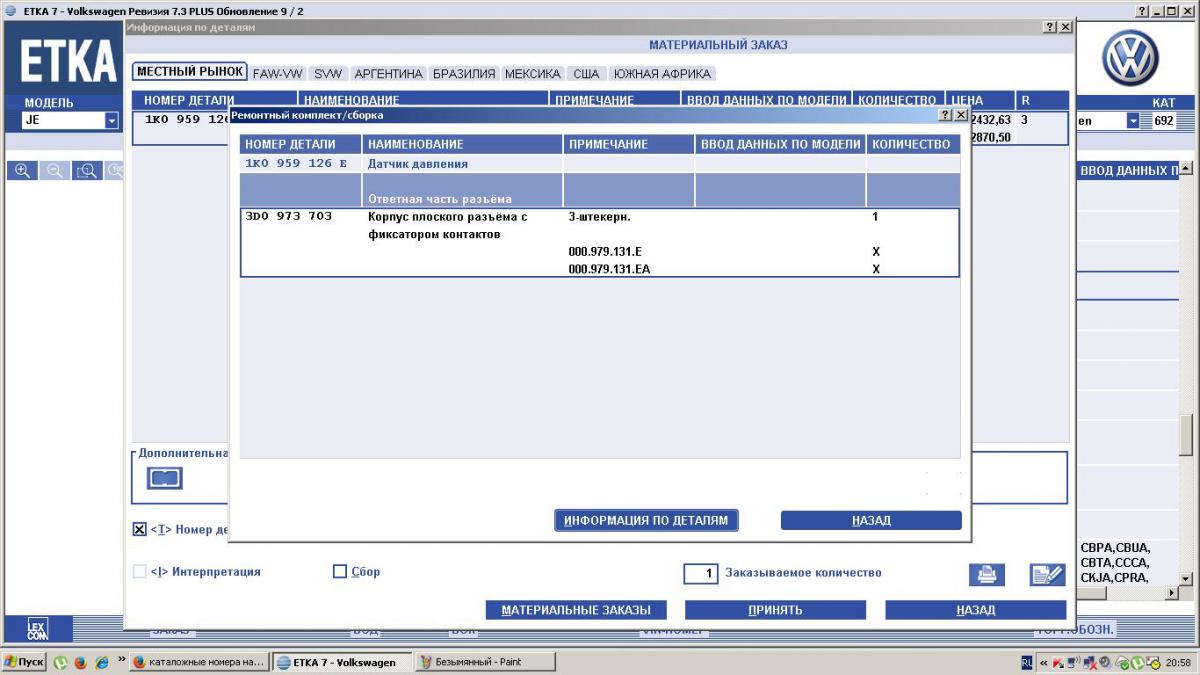The width and height of the screenshot is (1200, 675).
Task: Click the Volkswagen logo
Action: pyautogui.click(x=1130, y=59)
